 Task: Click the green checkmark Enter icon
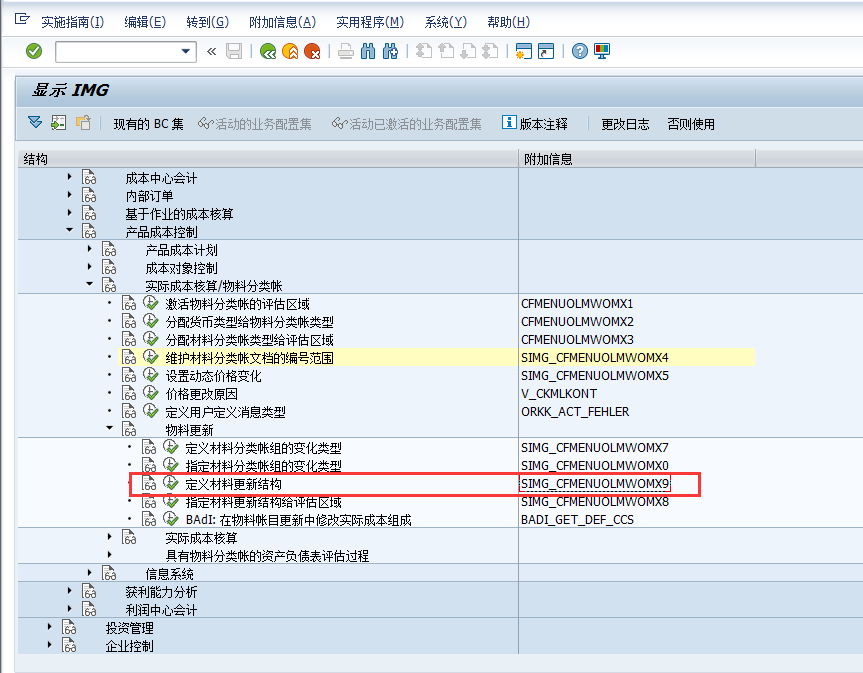tap(32, 51)
